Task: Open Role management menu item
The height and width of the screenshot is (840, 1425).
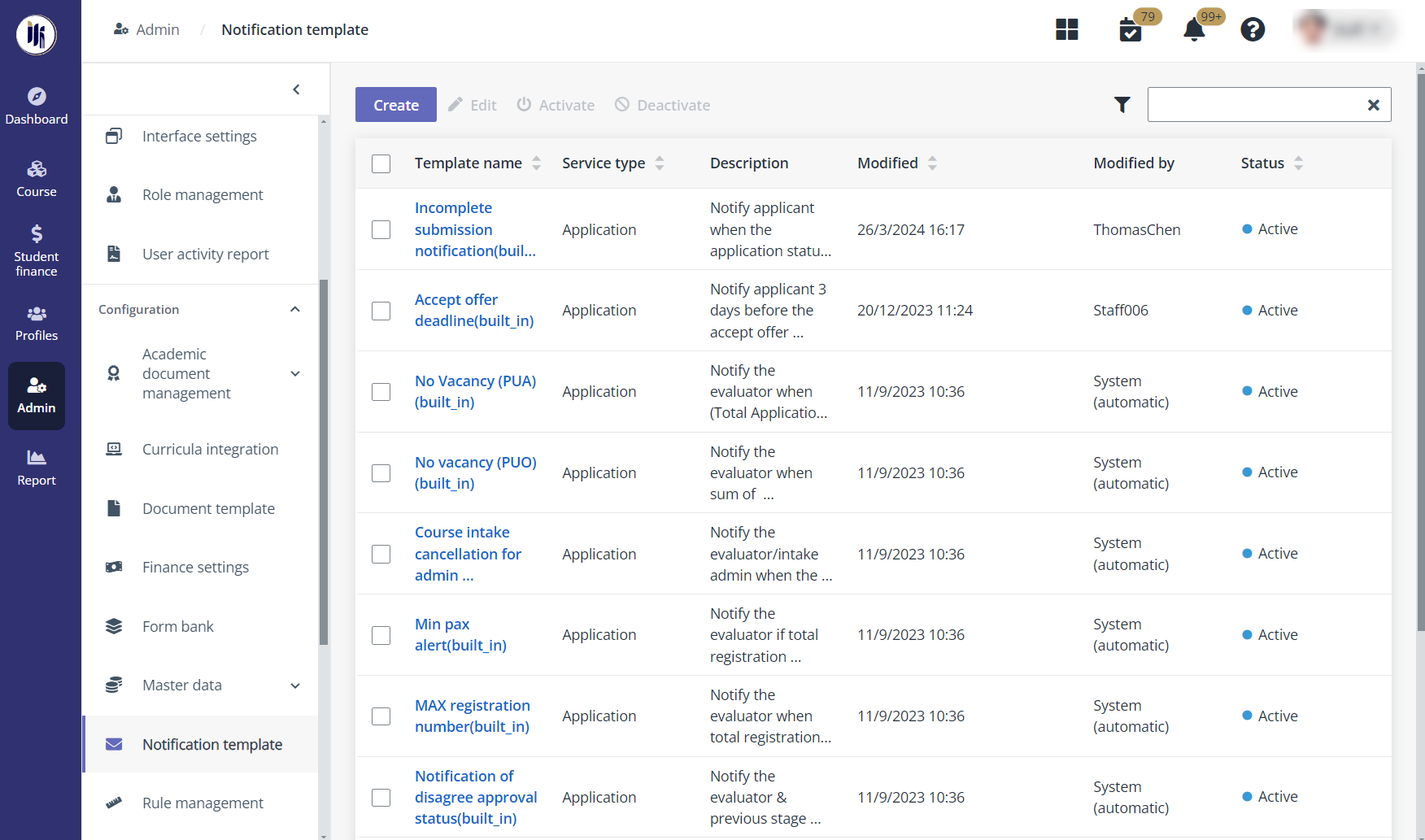Action: (199, 195)
